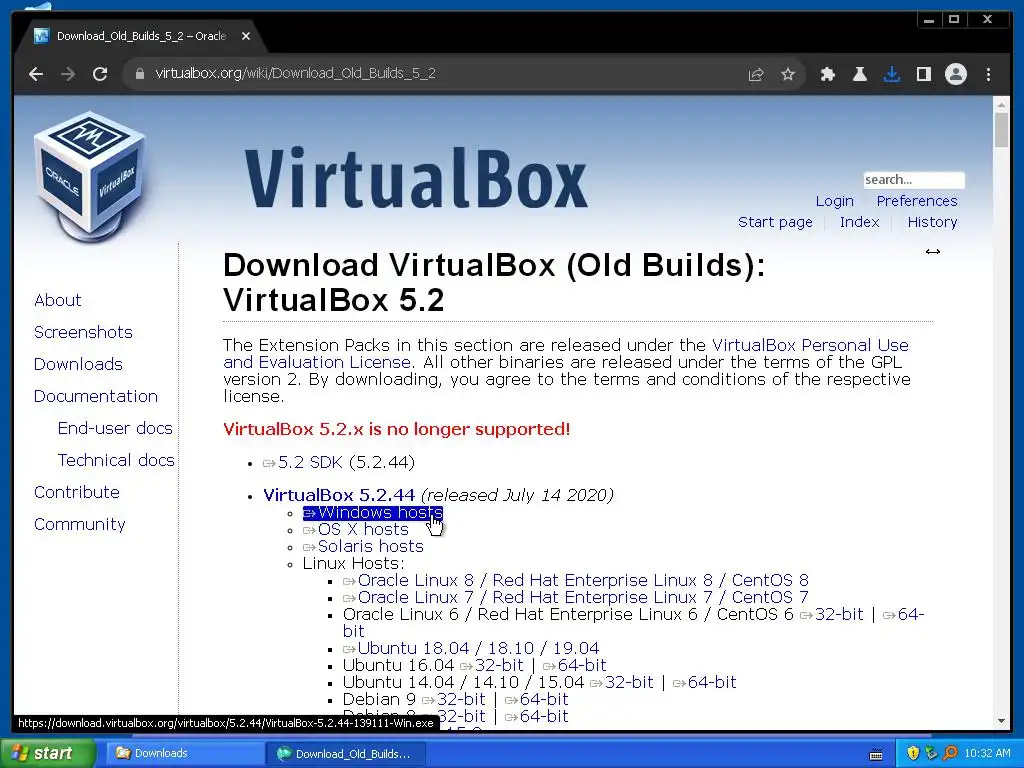Viewport: 1024px width, 768px height.
Task: Download Ubuntu 14.04 64-bit package
Action: pyautogui.click(x=704, y=682)
